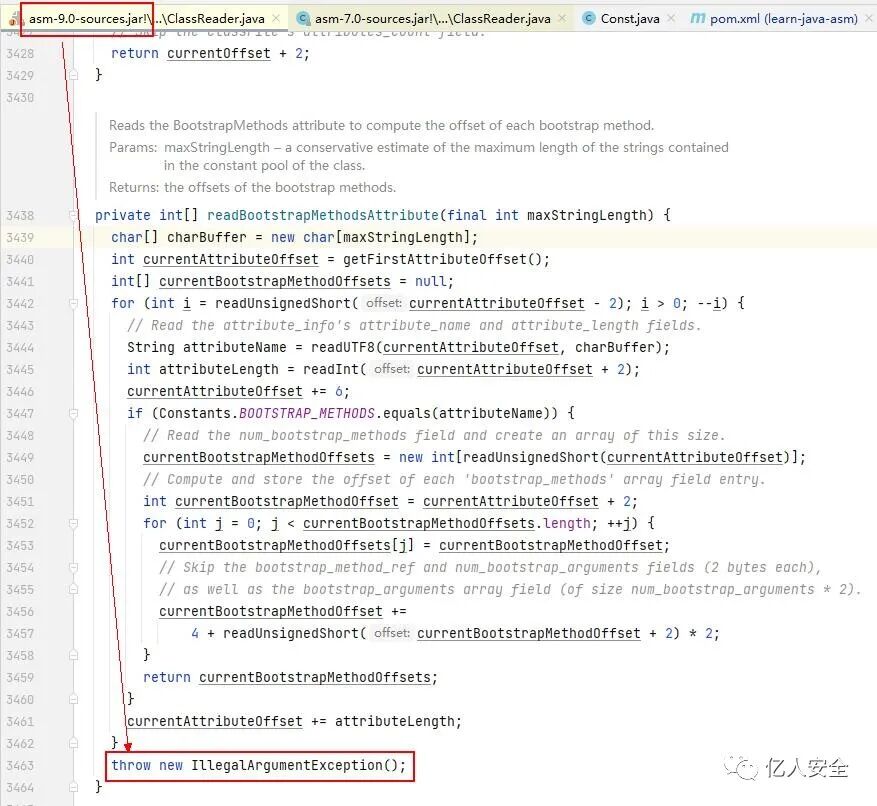Click the 'Compute and store the offset' comment
The width and height of the screenshot is (877, 806).
point(454,479)
